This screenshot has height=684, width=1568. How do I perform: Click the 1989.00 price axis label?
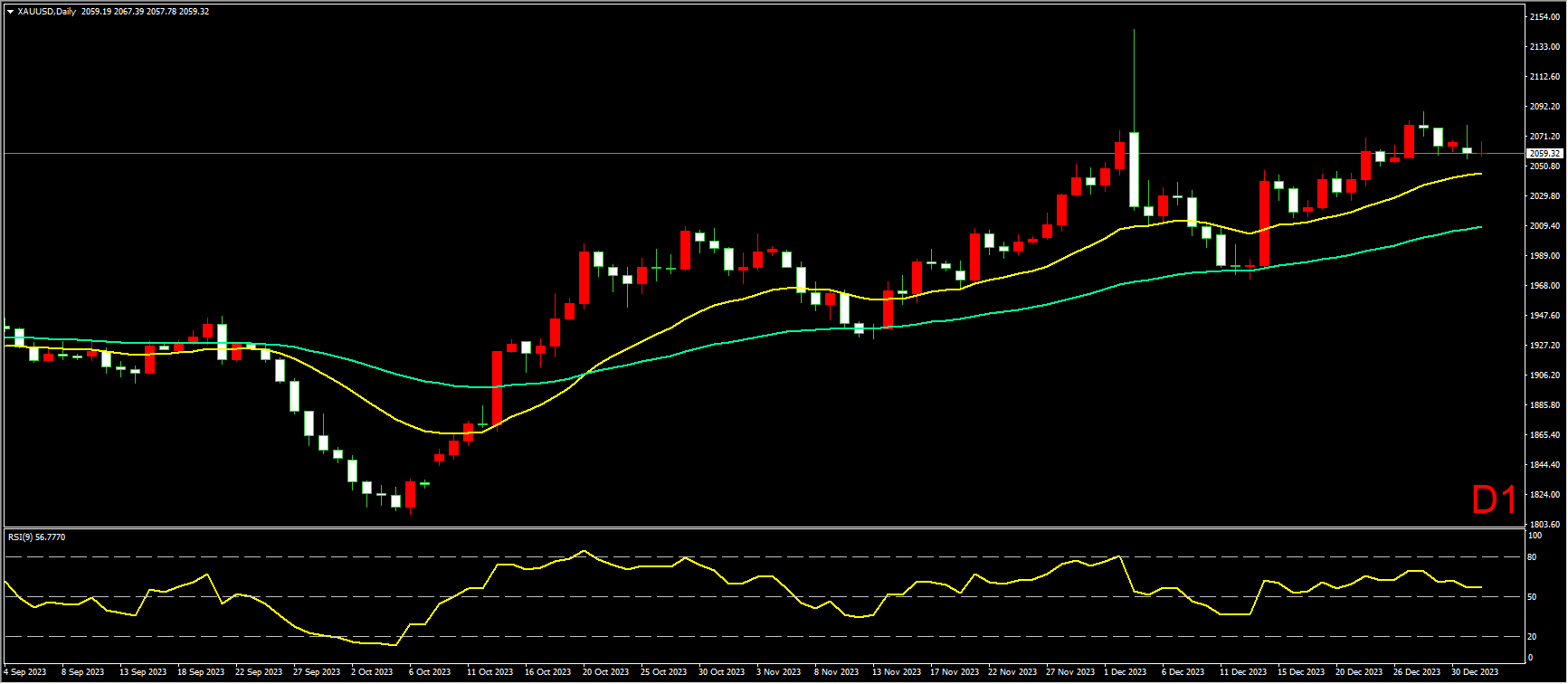[1544, 256]
